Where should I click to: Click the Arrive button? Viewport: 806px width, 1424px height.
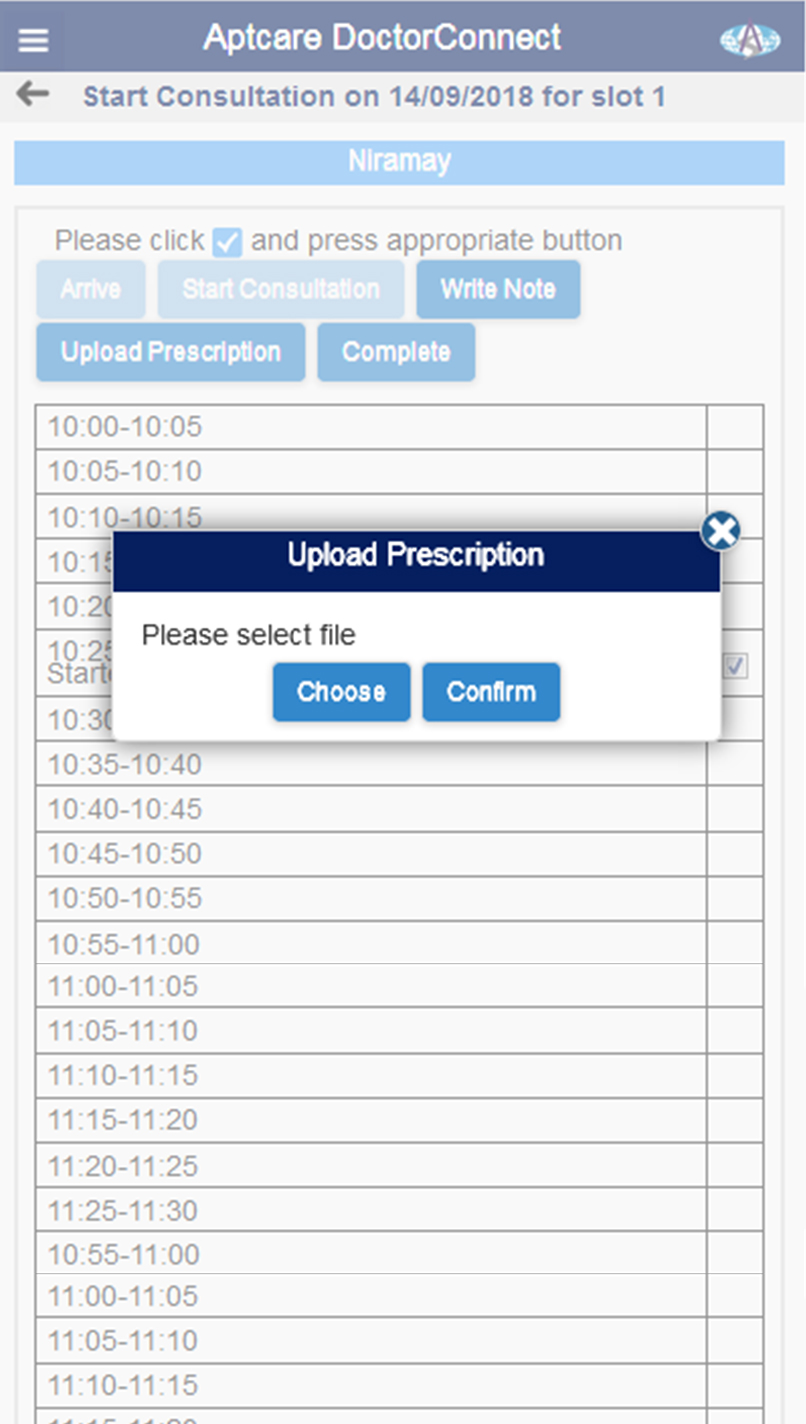[x=90, y=290]
